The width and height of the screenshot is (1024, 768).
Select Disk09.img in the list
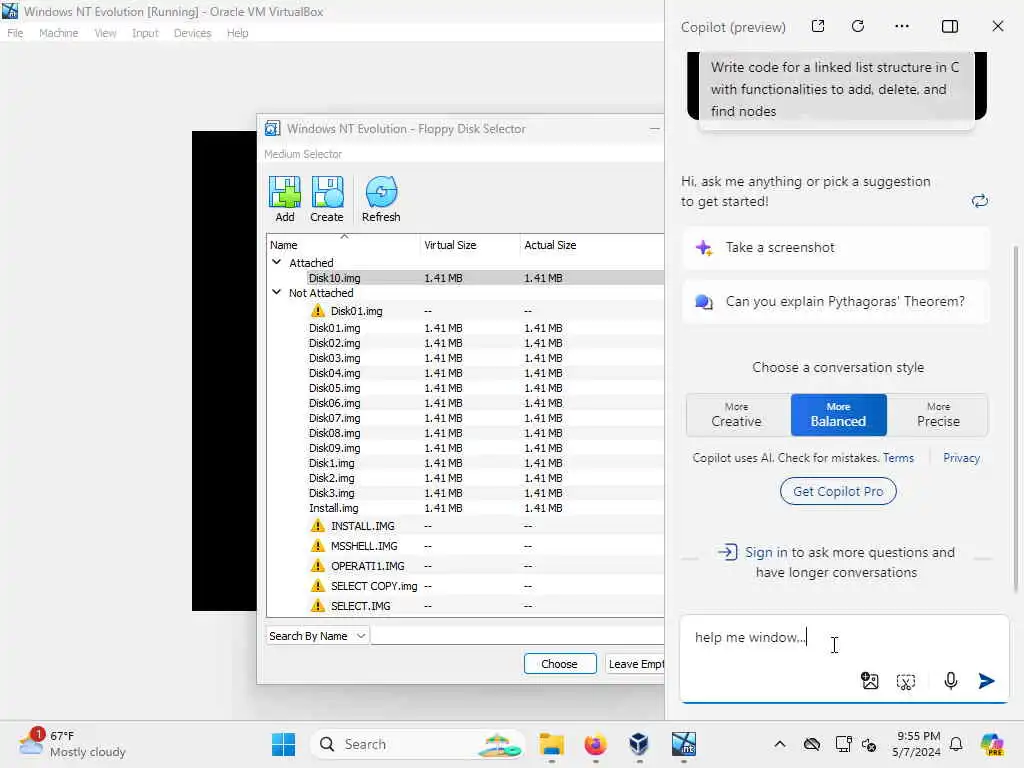click(x=465, y=448)
